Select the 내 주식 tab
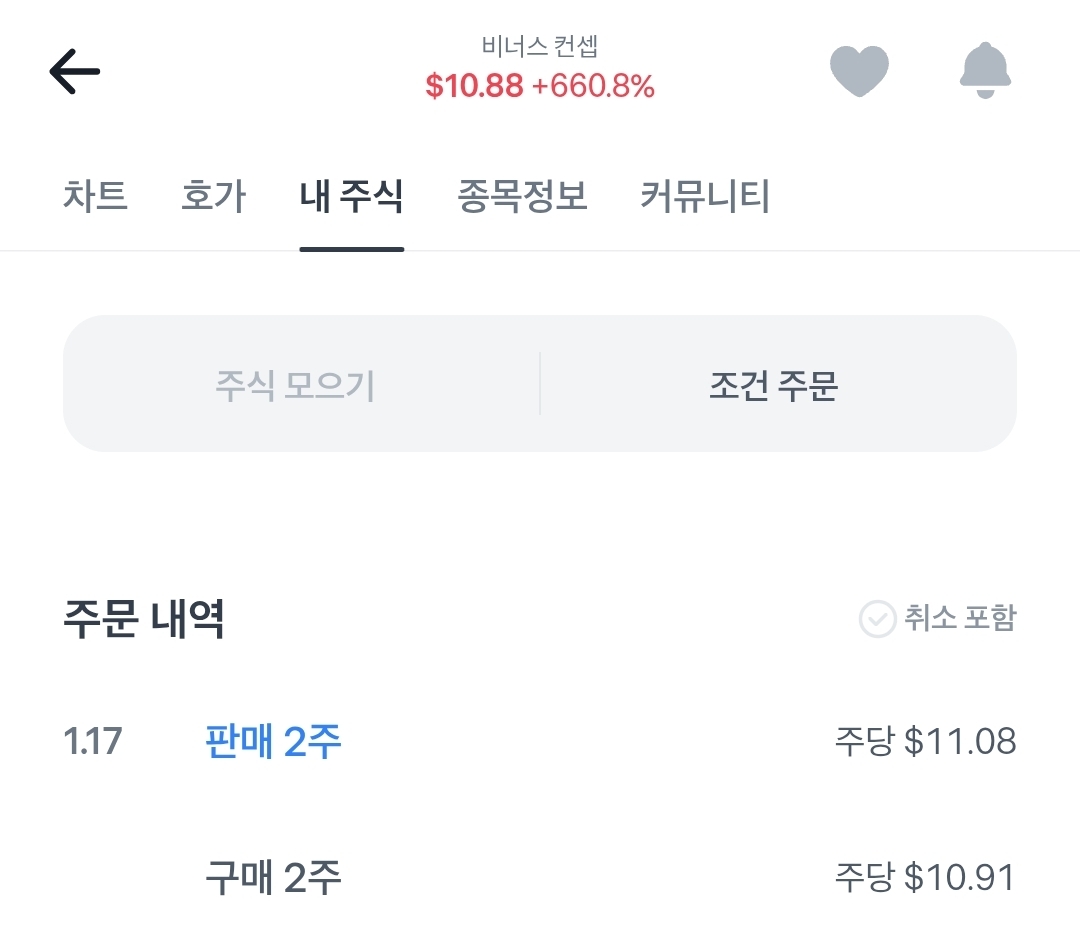 [351, 196]
